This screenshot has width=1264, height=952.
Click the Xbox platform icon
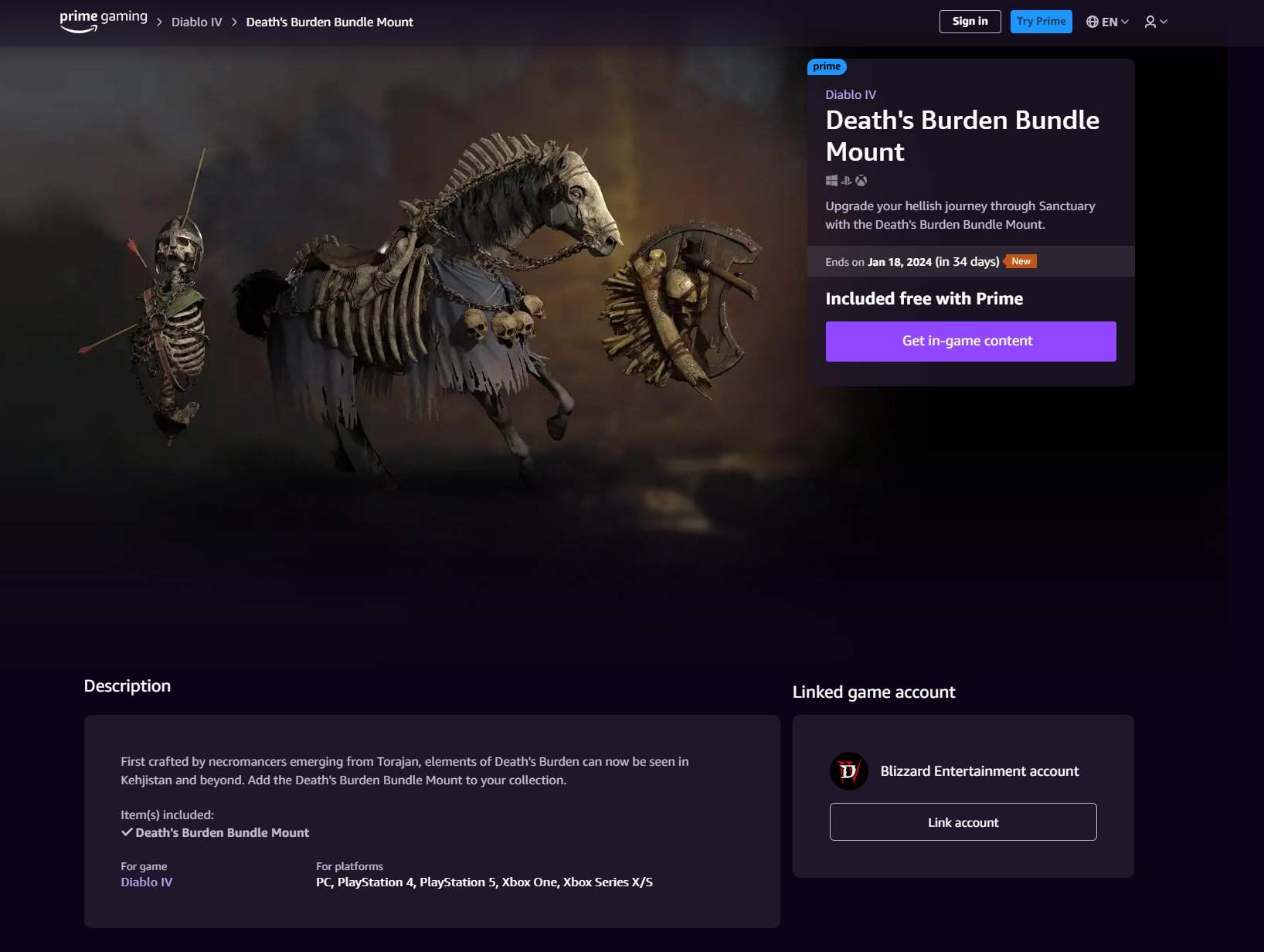click(x=861, y=181)
